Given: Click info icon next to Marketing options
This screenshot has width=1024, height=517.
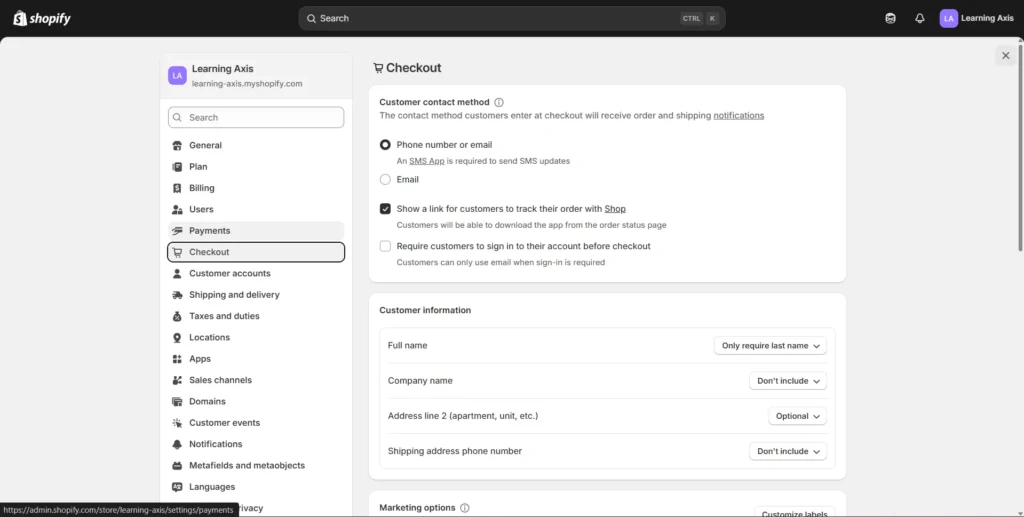Looking at the screenshot, I should pyautogui.click(x=464, y=508).
